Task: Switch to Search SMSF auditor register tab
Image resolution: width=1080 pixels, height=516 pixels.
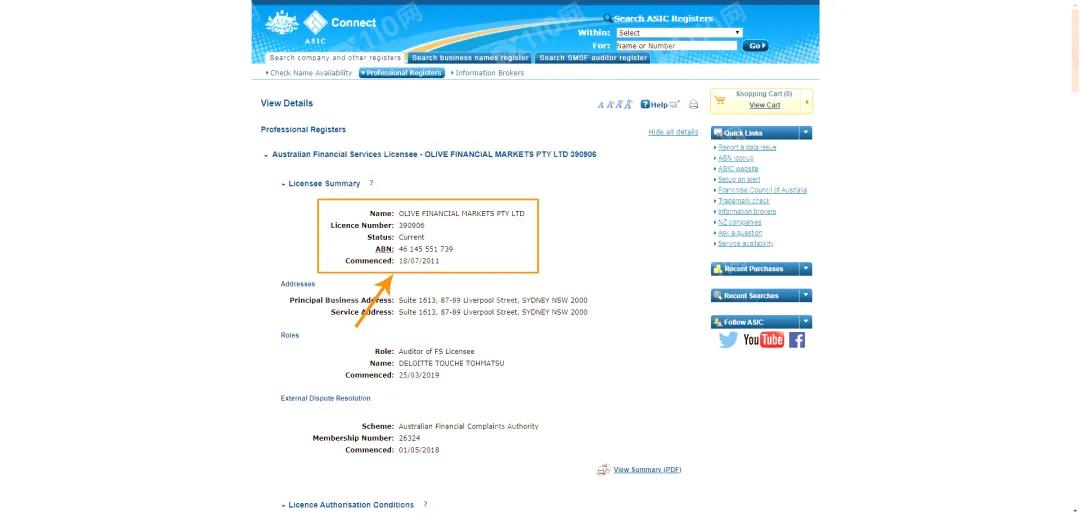Action: [x=593, y=58]
